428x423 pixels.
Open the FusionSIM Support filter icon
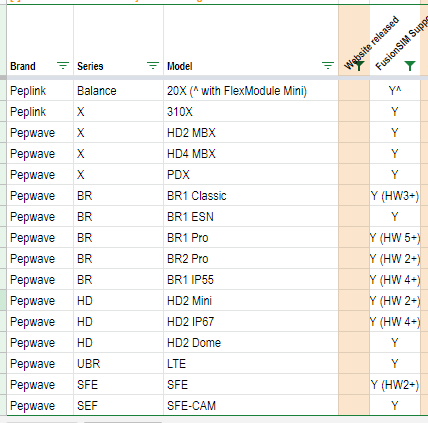(410, 66)
